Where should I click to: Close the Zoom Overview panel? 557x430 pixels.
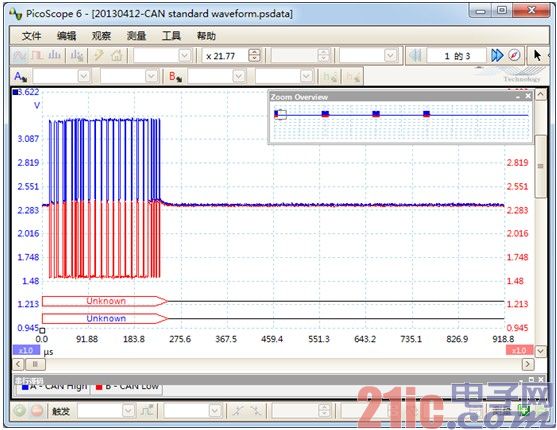pos(528,96)
